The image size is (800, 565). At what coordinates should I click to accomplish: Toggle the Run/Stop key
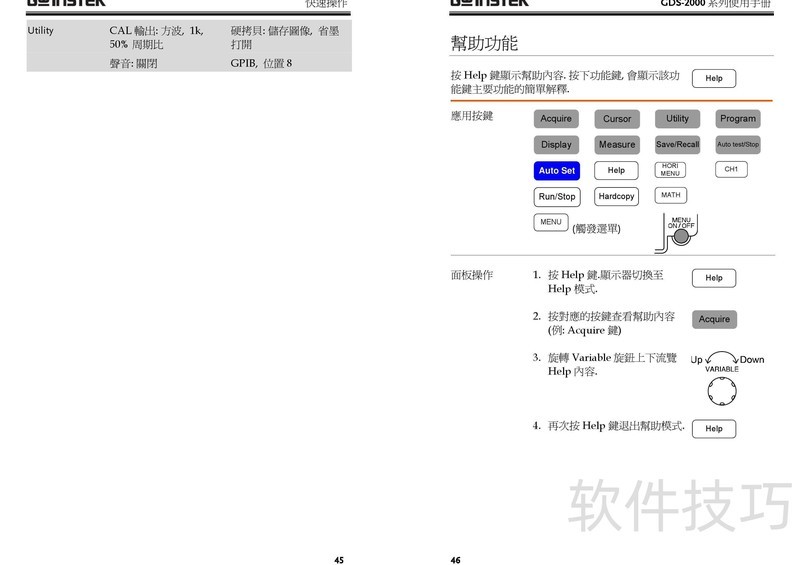556,197
